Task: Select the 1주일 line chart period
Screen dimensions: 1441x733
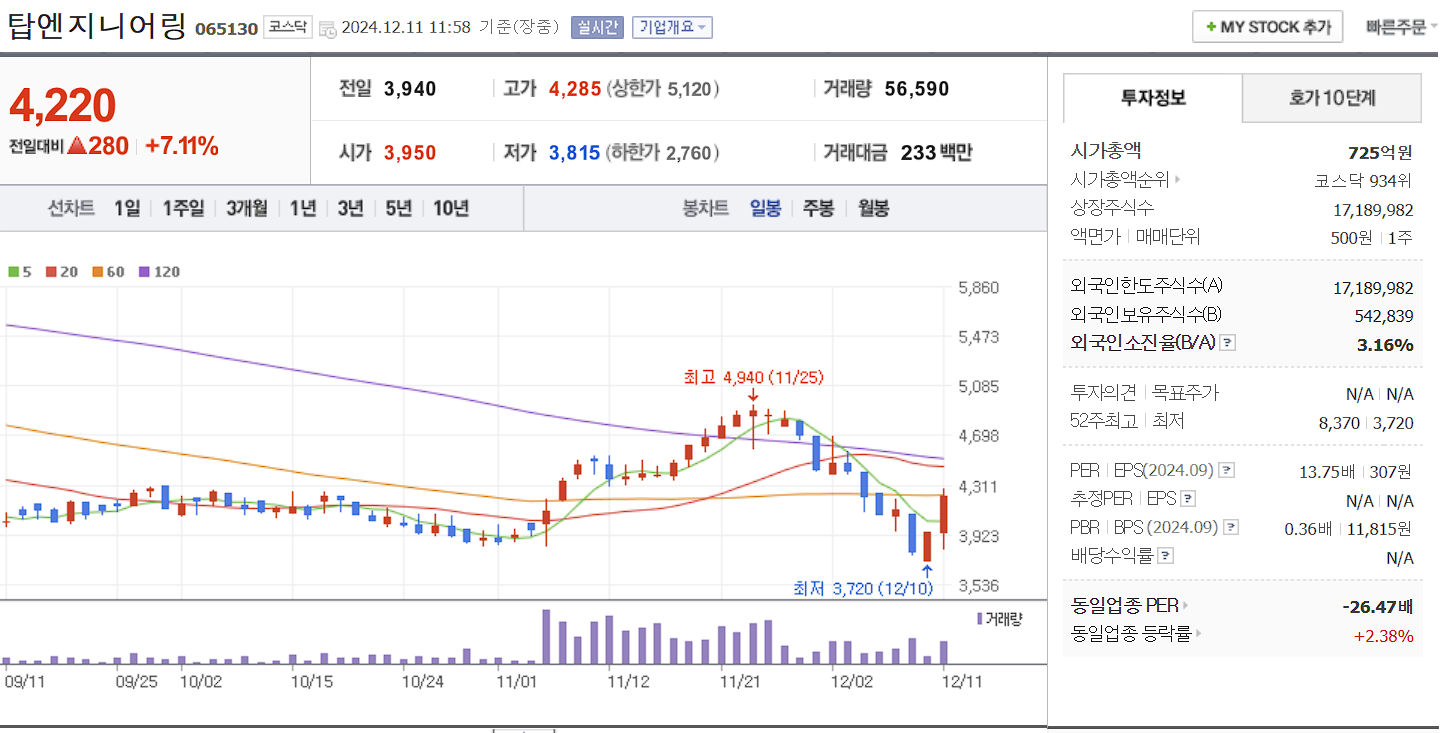Action: pos(183,208)
